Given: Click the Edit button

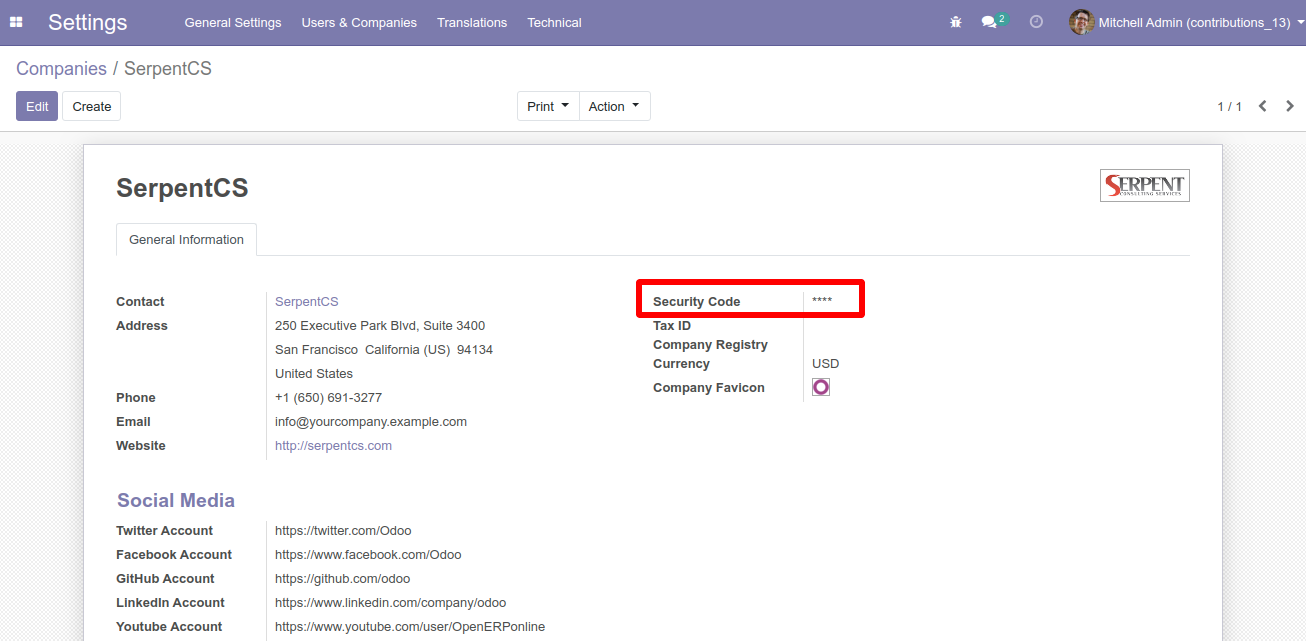Looking at the screenshot, I should pos(37,106).
